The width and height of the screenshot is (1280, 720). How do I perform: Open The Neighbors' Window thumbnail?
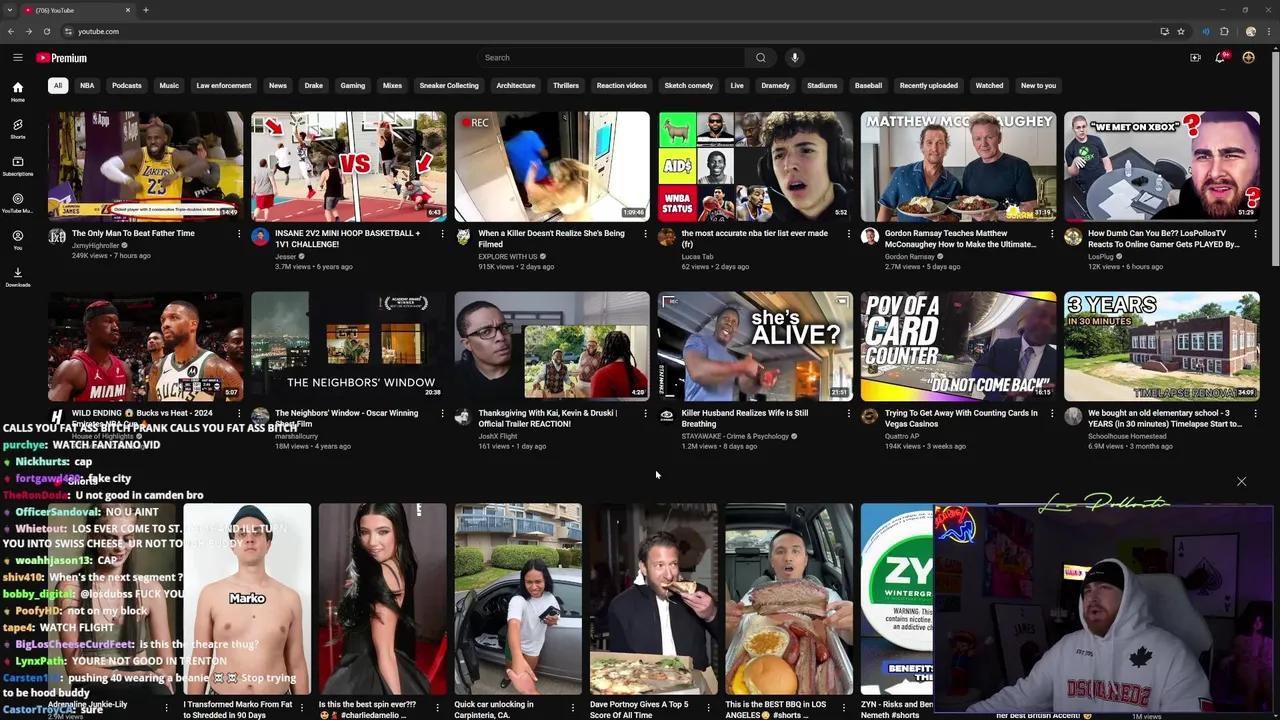pyautogui.click(x=349, y=346)
